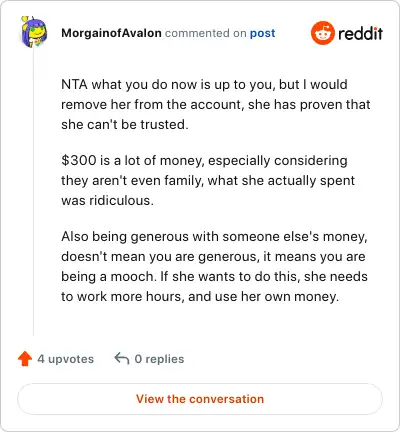
Task: Click the line "was ridiculous."
Action: pos(107,200)
